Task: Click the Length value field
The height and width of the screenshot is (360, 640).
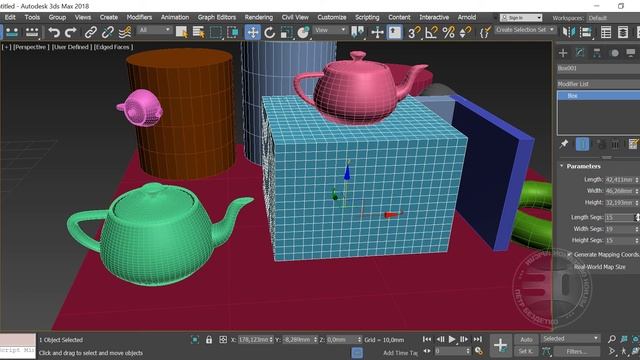Action: [x=619, y=180]
